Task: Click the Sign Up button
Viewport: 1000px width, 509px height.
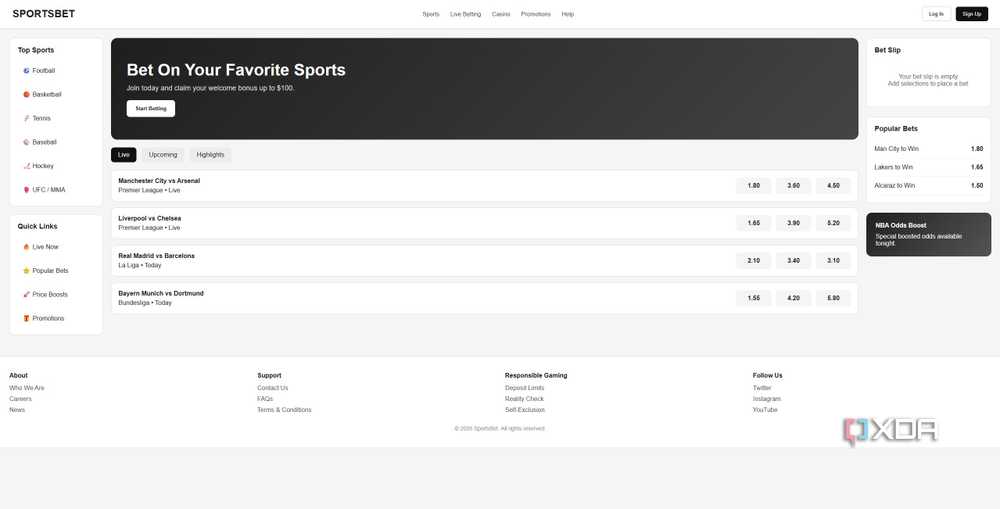Action: click(971, 14)
